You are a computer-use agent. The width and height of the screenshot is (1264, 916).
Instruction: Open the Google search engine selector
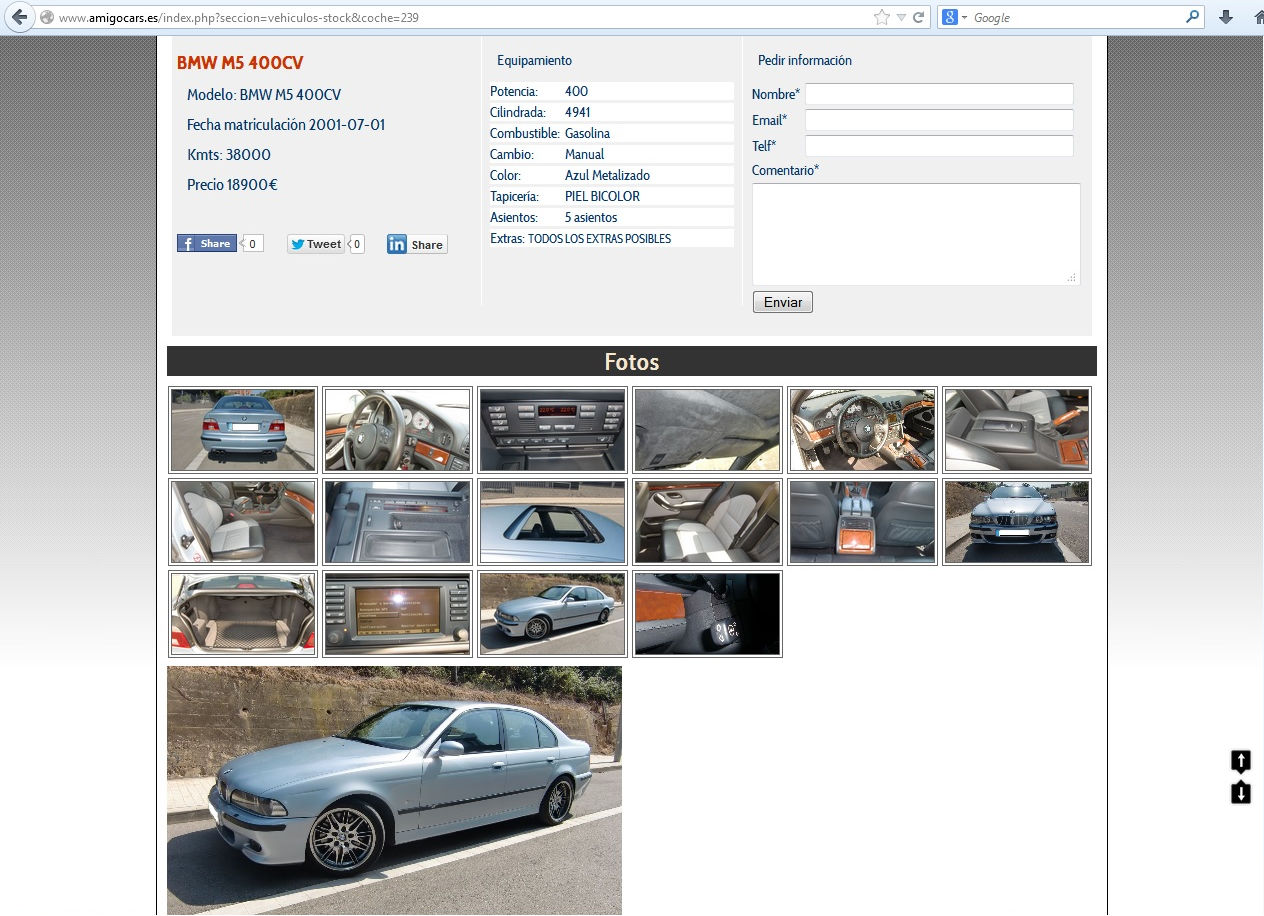pyautogui.click(x=954, y=17)
